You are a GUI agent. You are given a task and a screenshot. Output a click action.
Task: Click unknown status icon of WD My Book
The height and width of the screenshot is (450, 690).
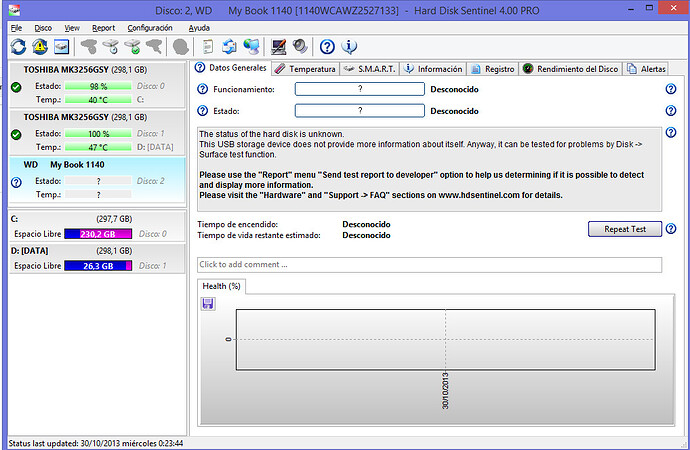16,182
